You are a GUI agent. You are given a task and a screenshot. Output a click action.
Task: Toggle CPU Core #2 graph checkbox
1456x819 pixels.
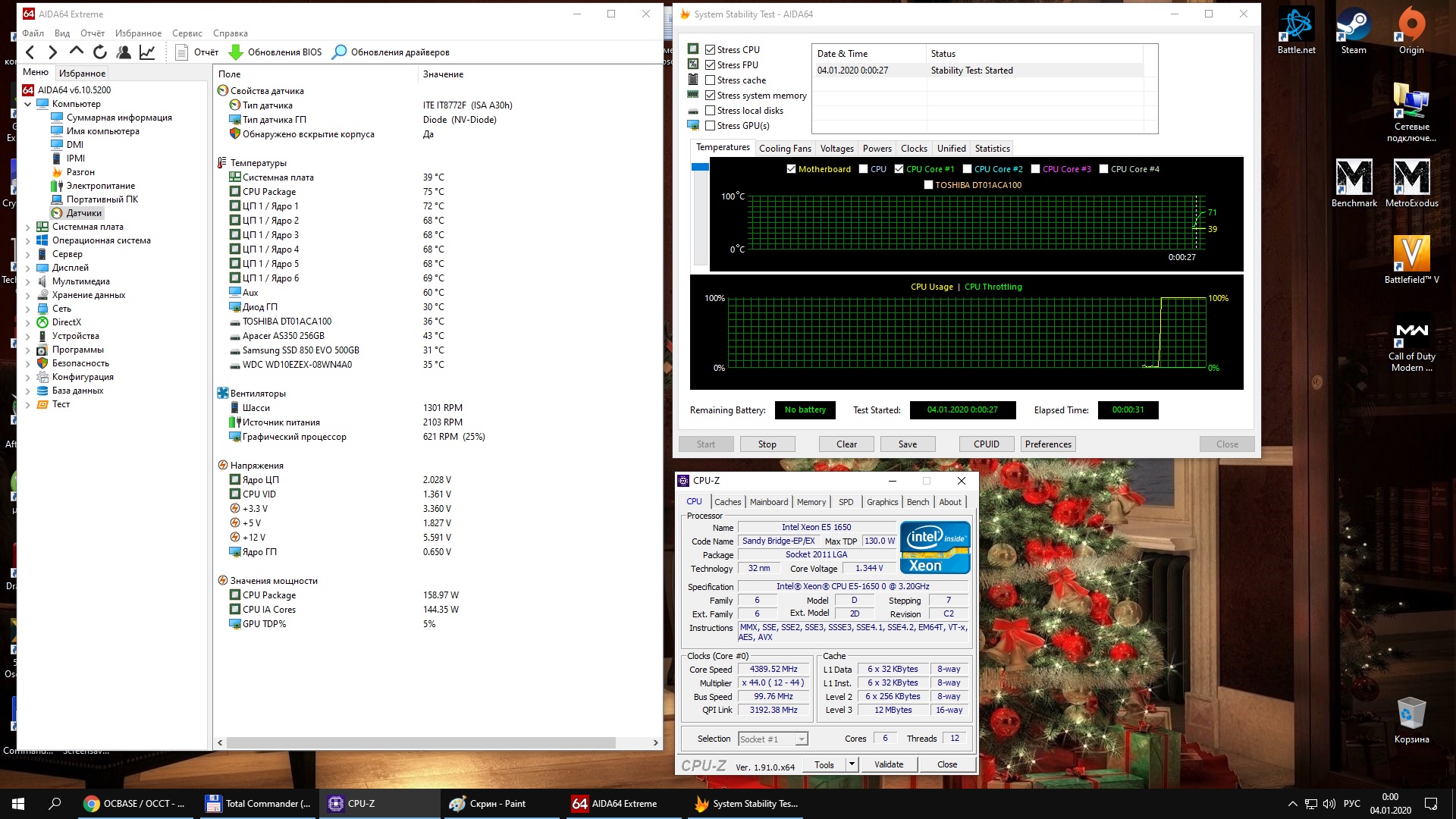[x=967, y=169]
